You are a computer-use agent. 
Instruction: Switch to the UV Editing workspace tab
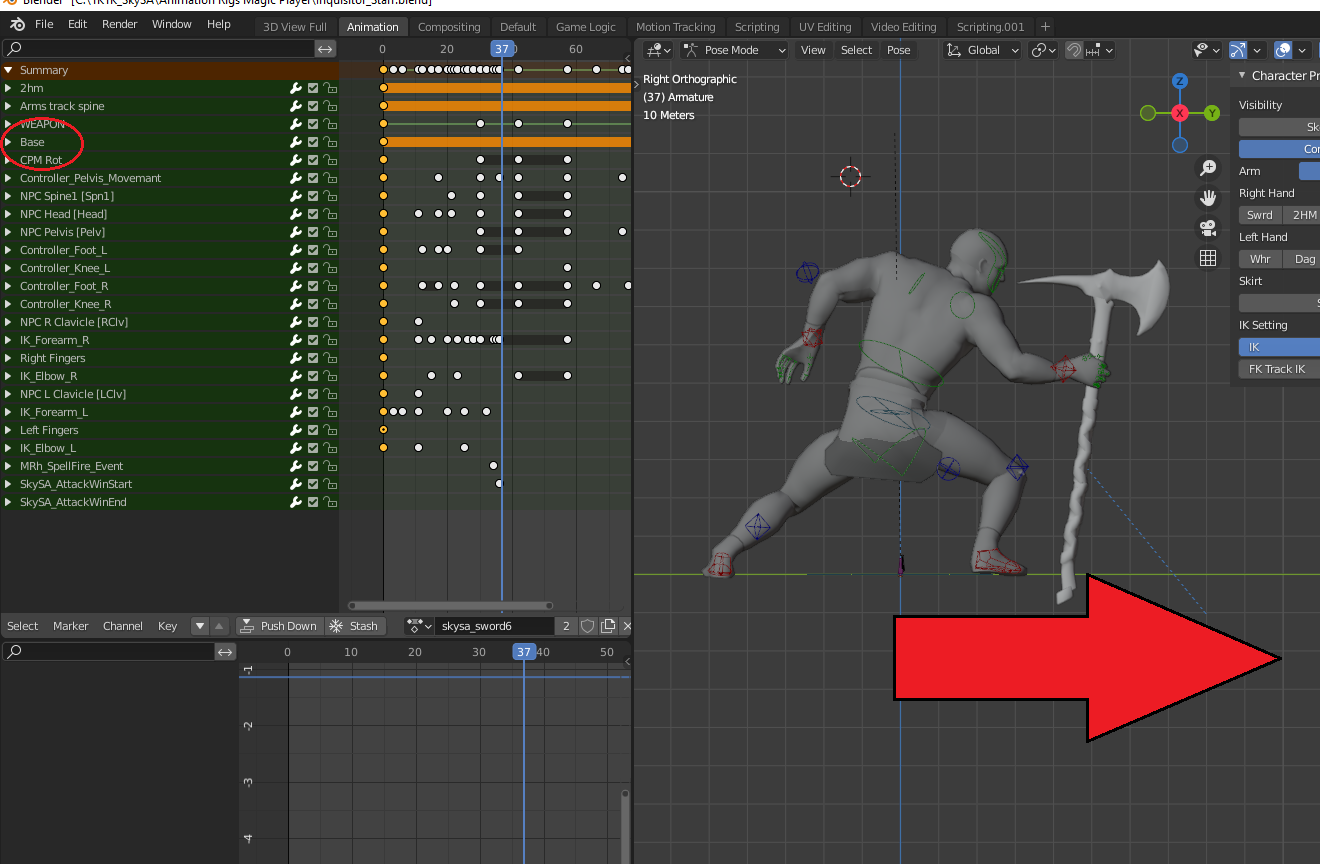[x=825, y=27]
